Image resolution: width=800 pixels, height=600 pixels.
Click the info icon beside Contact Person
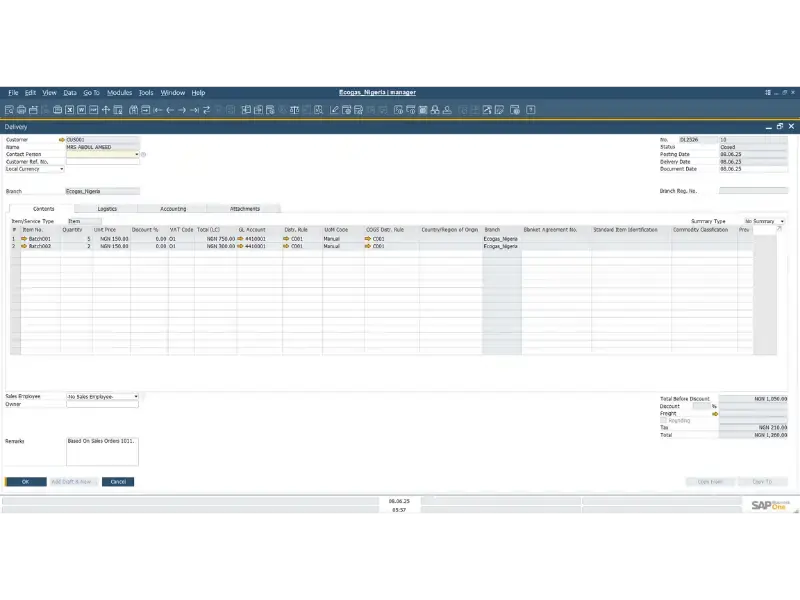[x=144, y=155]
